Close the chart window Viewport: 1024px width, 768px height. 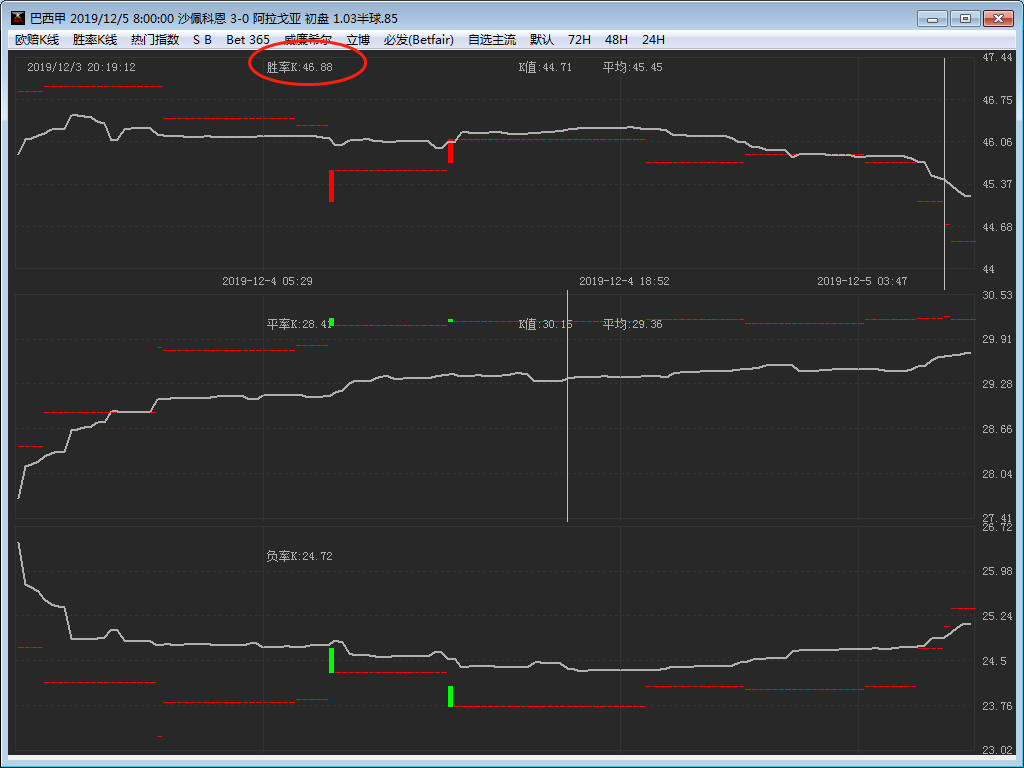[998, 18]
